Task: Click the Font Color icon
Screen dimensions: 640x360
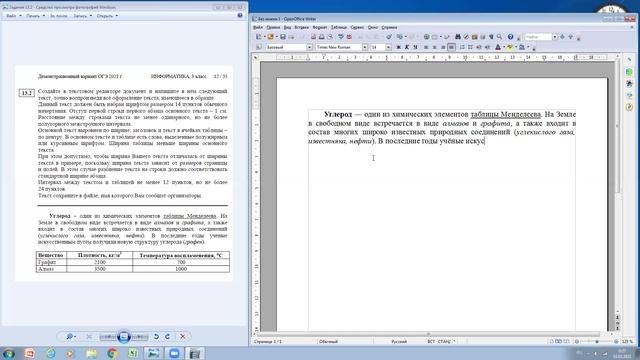Action: tap(498, 47)
